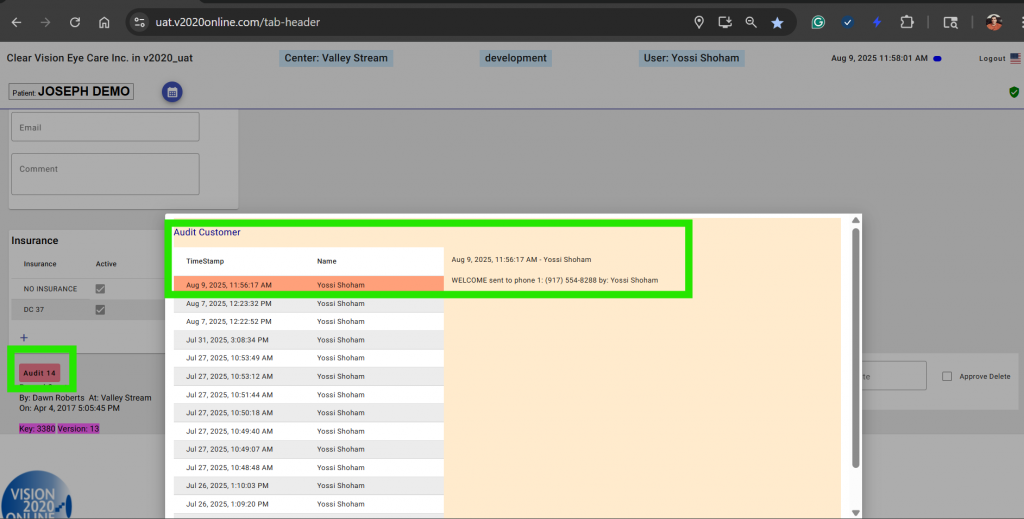The image size is (1024, 519).
Task: Click the US flag language icon
Action: pyautogui.click(x=1015, y=58)
